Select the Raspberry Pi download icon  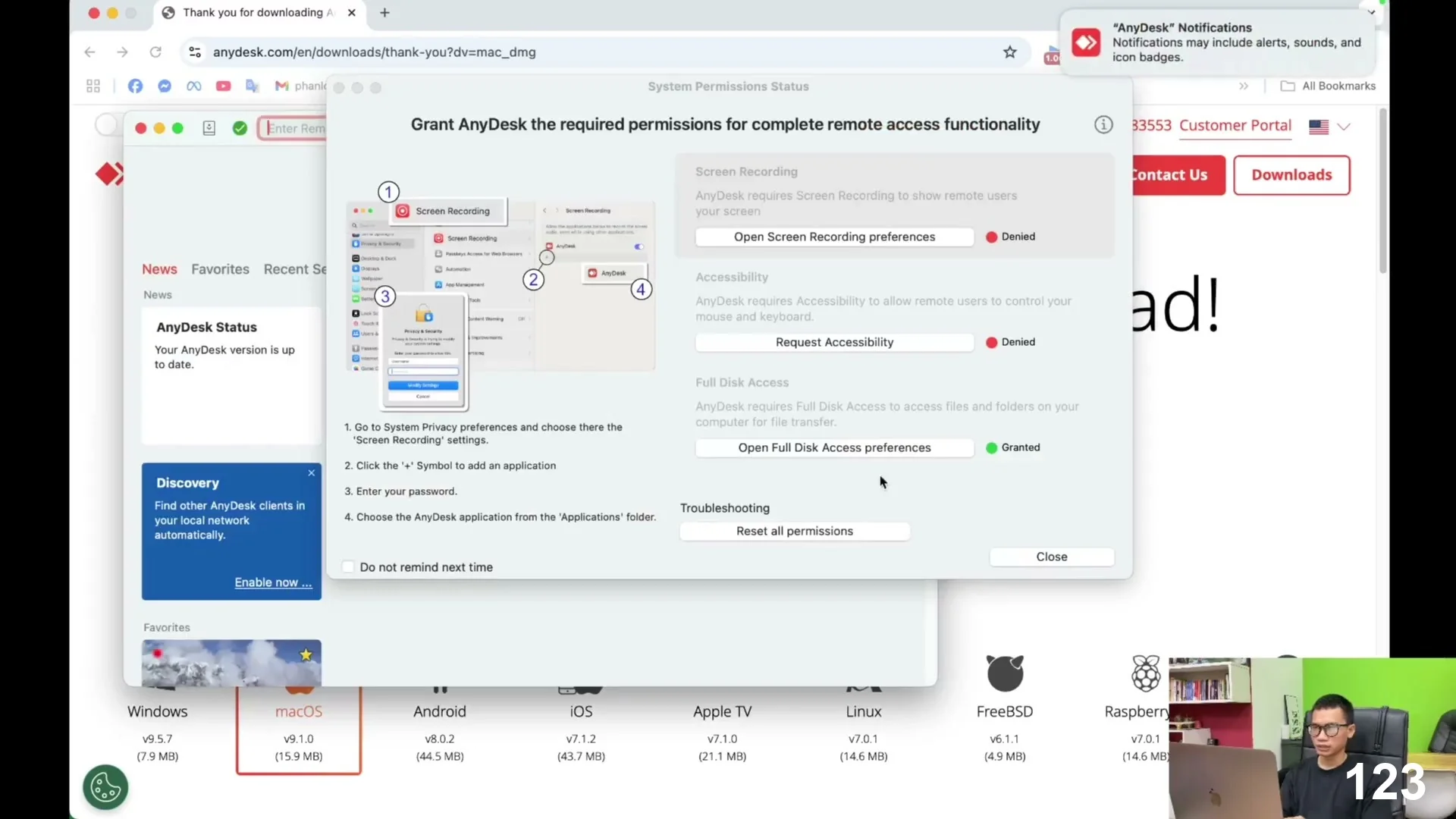[x=1146, y=673]
